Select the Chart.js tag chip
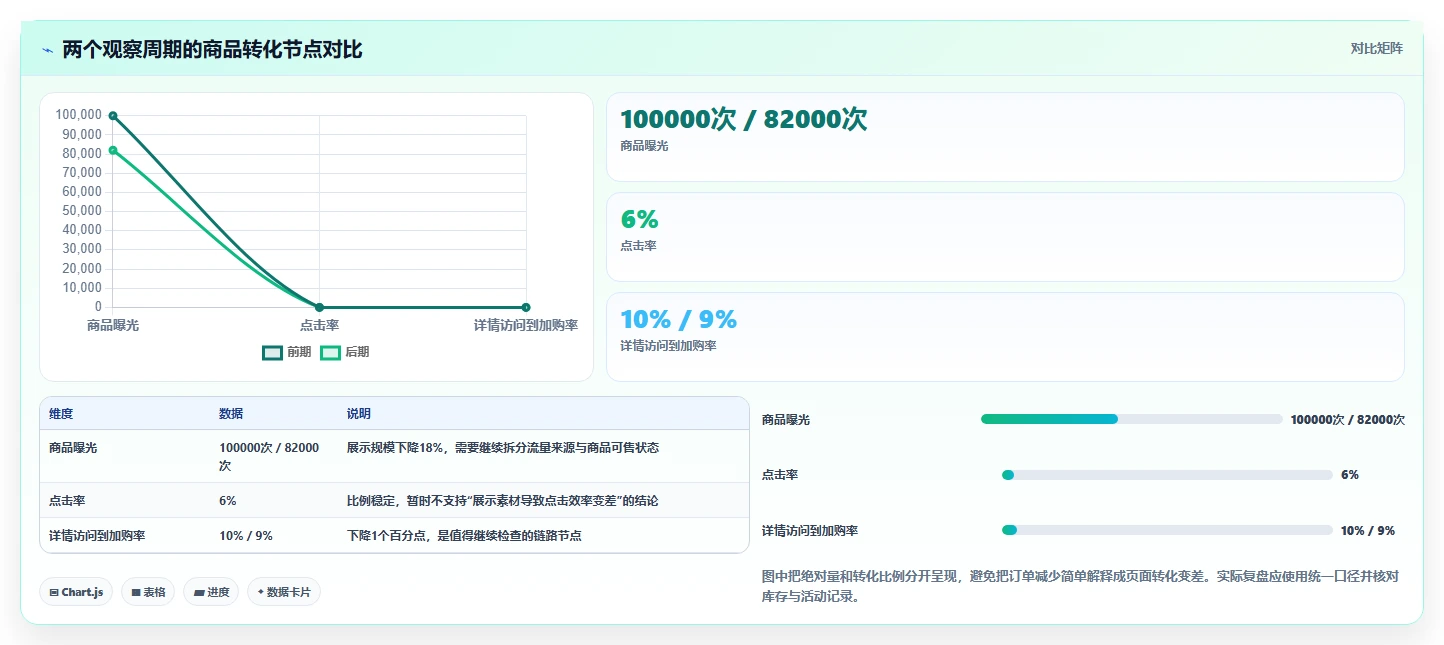This screenshot has height=645, width=1444. point(76,592)
